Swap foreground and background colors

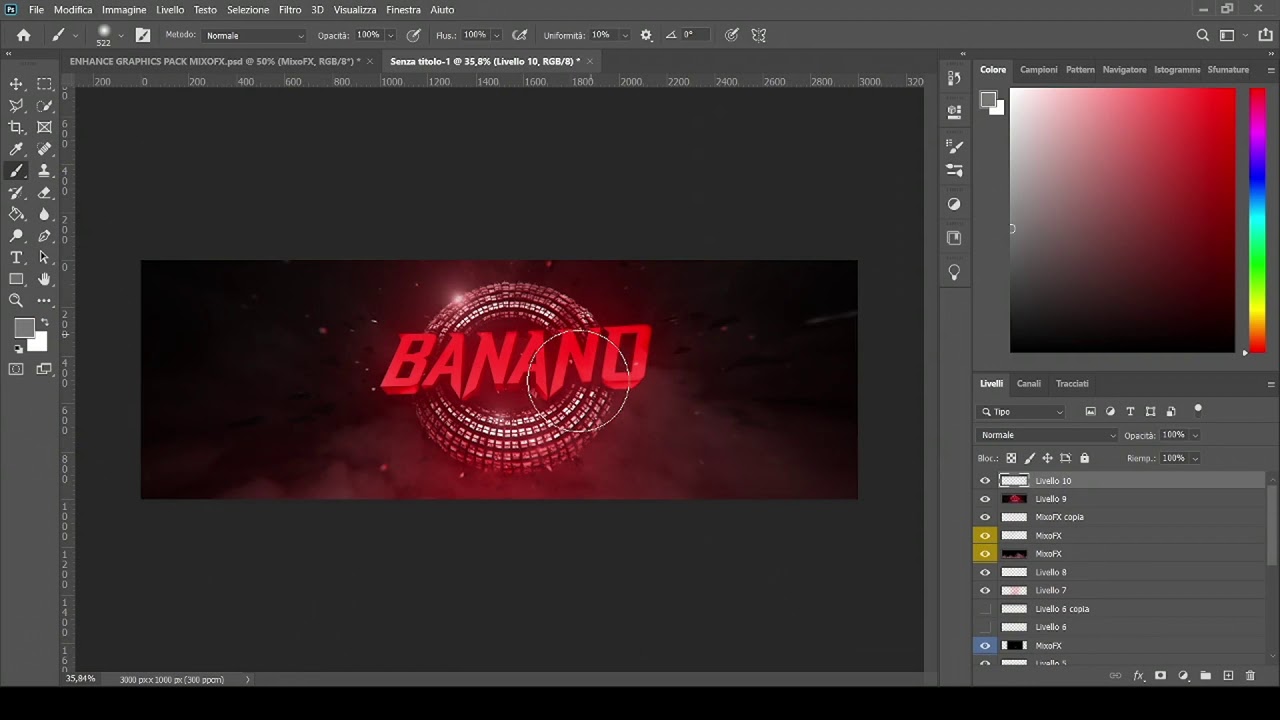[44, 323]
